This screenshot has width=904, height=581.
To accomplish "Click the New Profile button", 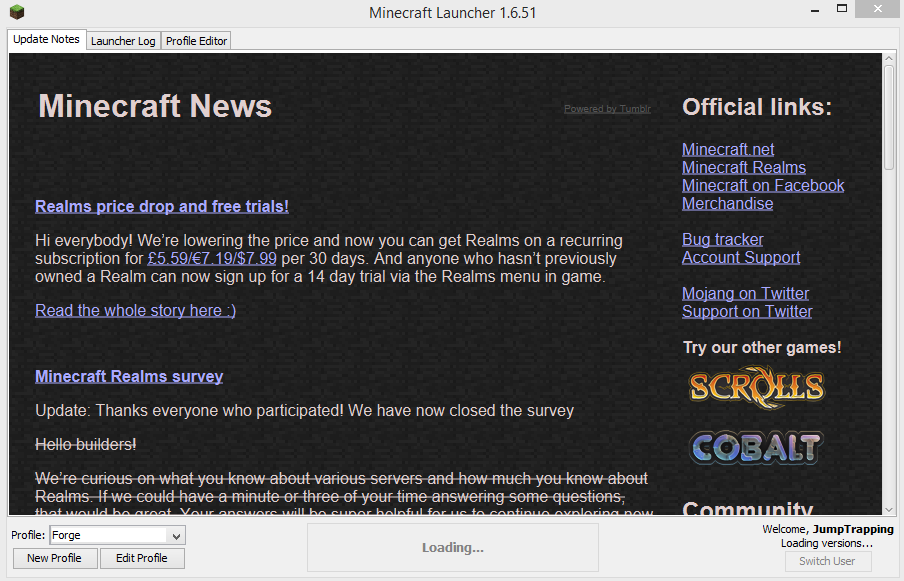I will 54,559.
